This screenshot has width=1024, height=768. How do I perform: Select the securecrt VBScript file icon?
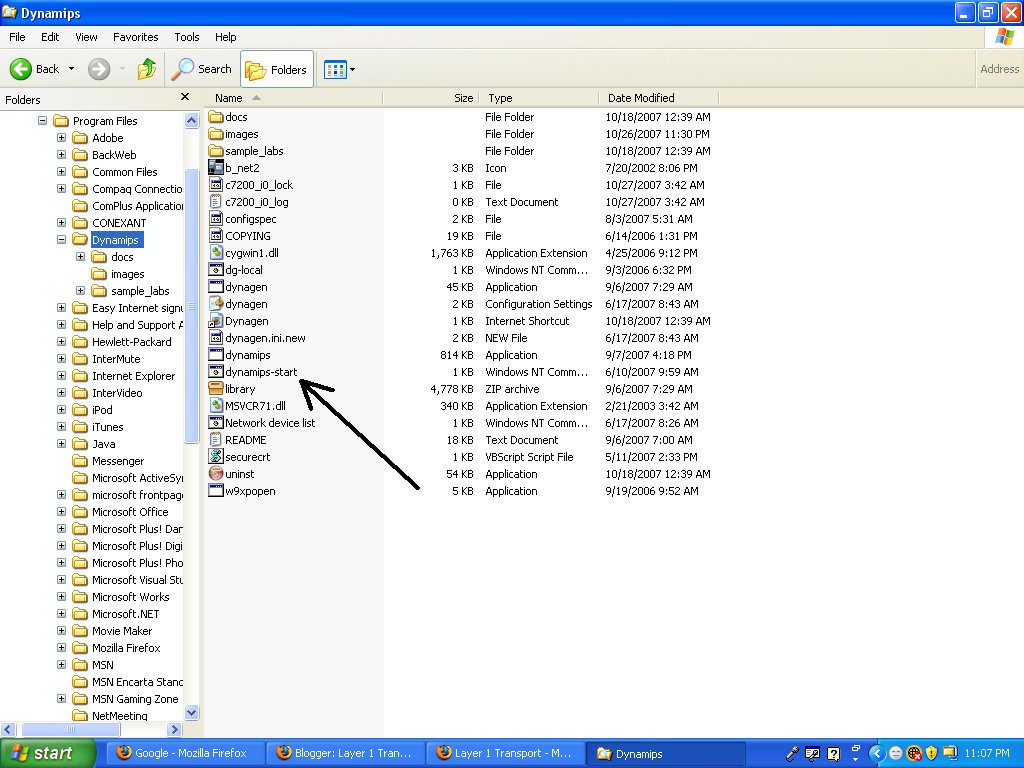click(x=216, y=456)
